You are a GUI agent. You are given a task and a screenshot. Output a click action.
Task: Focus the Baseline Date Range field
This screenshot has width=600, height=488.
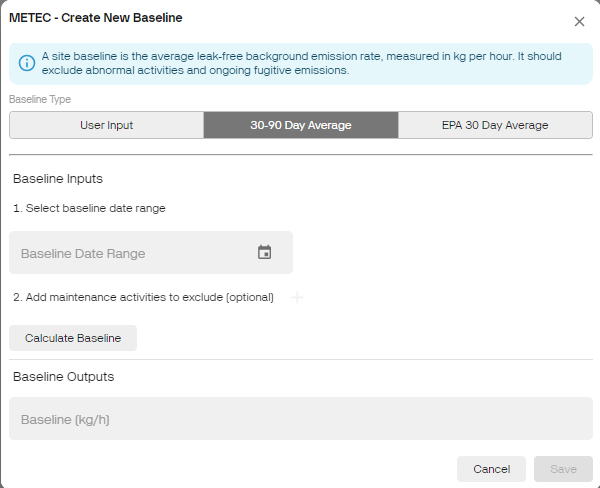click(130, 253)
